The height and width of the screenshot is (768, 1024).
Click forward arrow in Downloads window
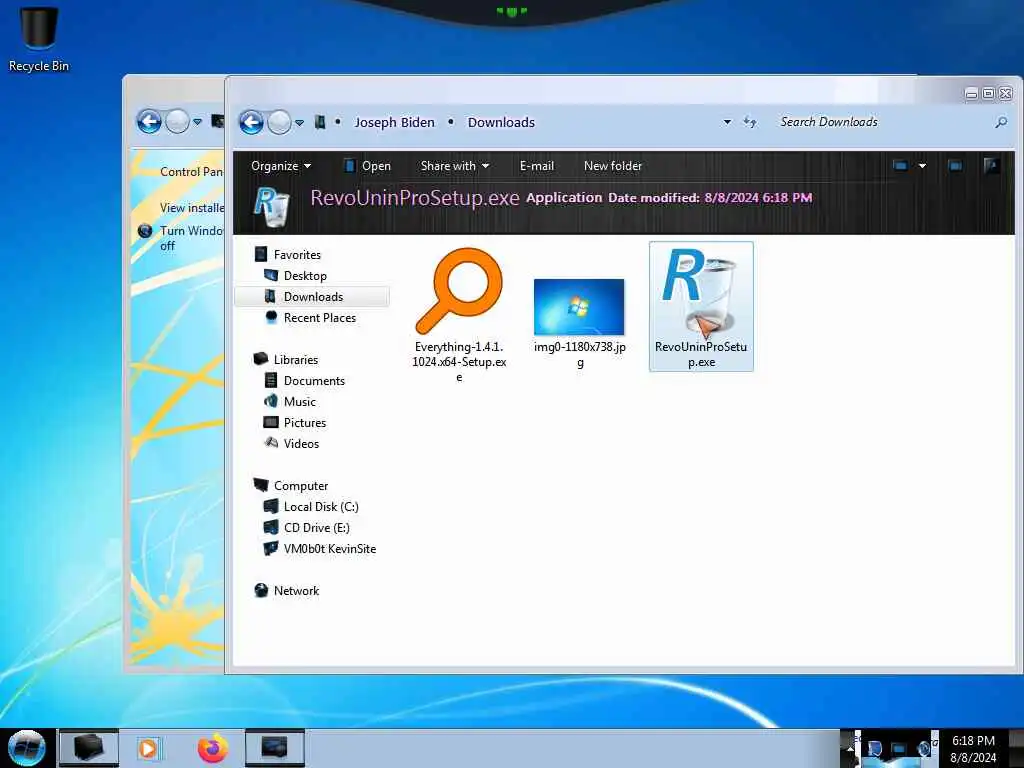280,122
